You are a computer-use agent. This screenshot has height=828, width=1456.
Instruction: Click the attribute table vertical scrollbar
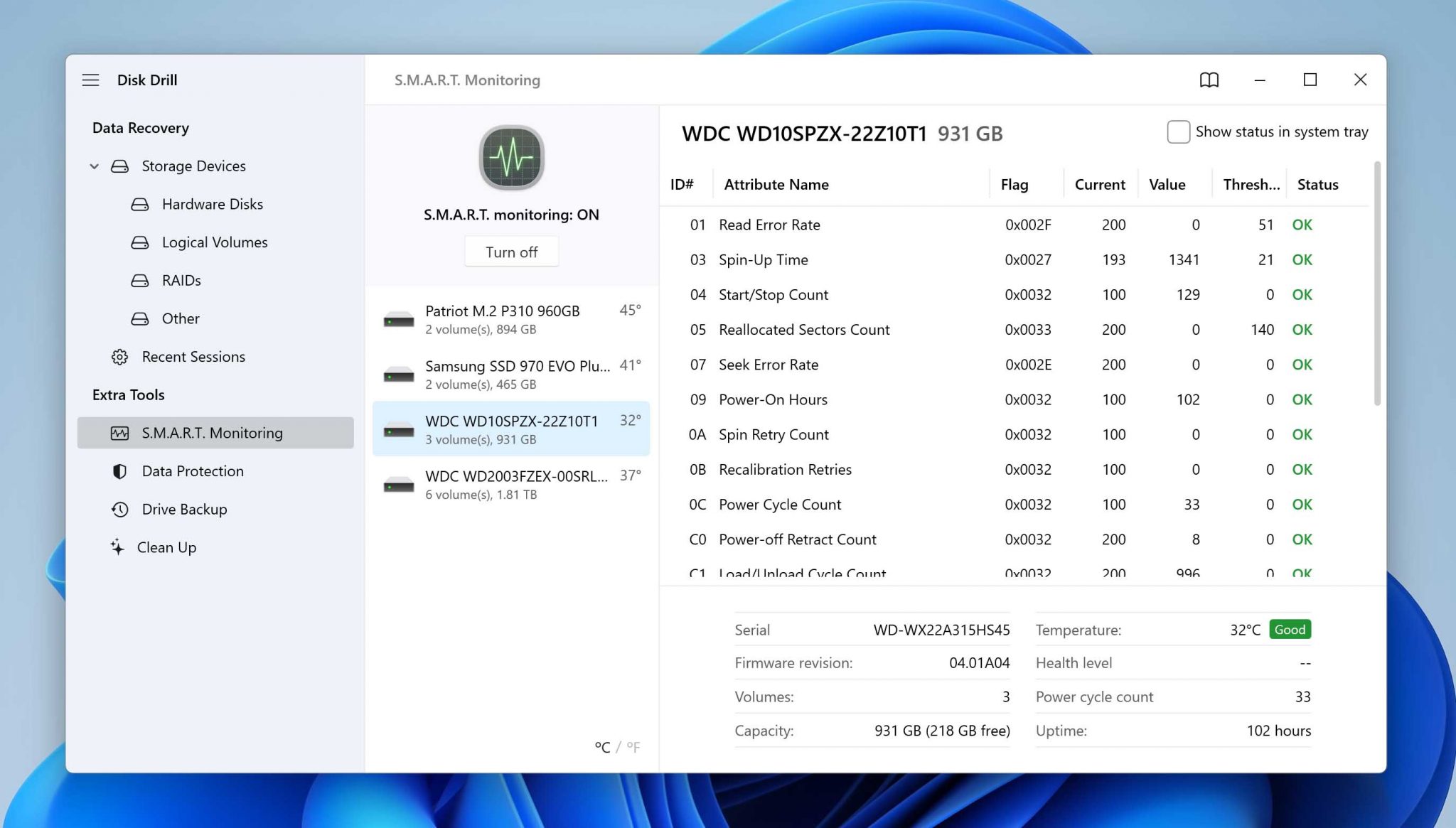click(x=1377, y=284)
